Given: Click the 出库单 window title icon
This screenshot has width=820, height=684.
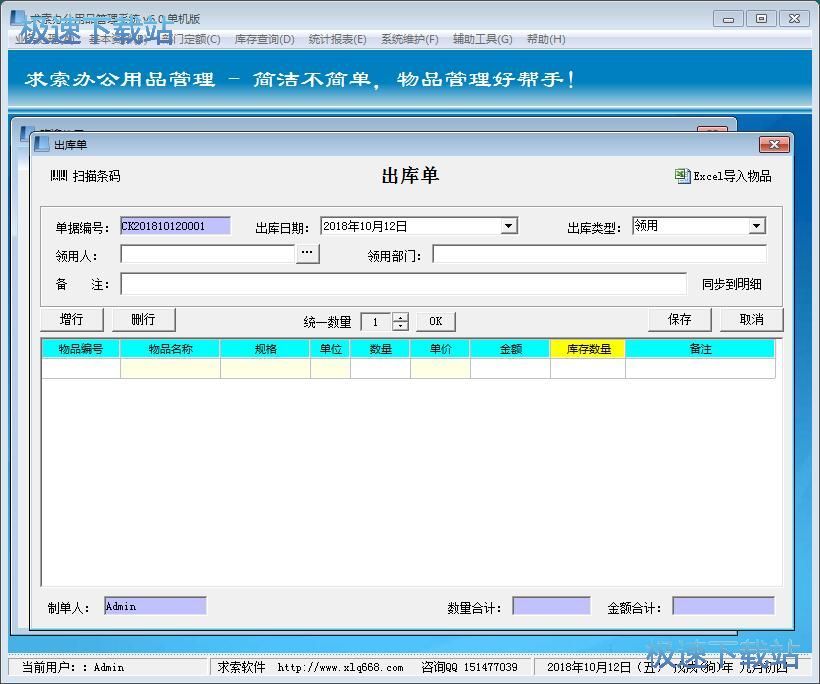Looking at the screenshot, I should pos(42,144).
